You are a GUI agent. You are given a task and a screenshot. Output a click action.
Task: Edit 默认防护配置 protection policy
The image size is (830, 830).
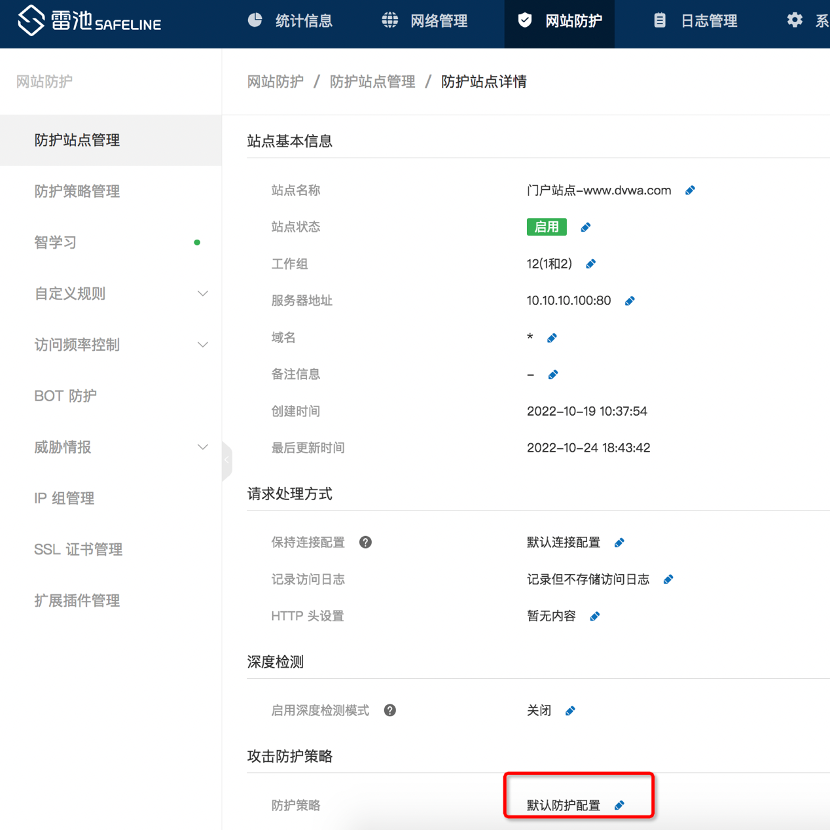point(619,805)
